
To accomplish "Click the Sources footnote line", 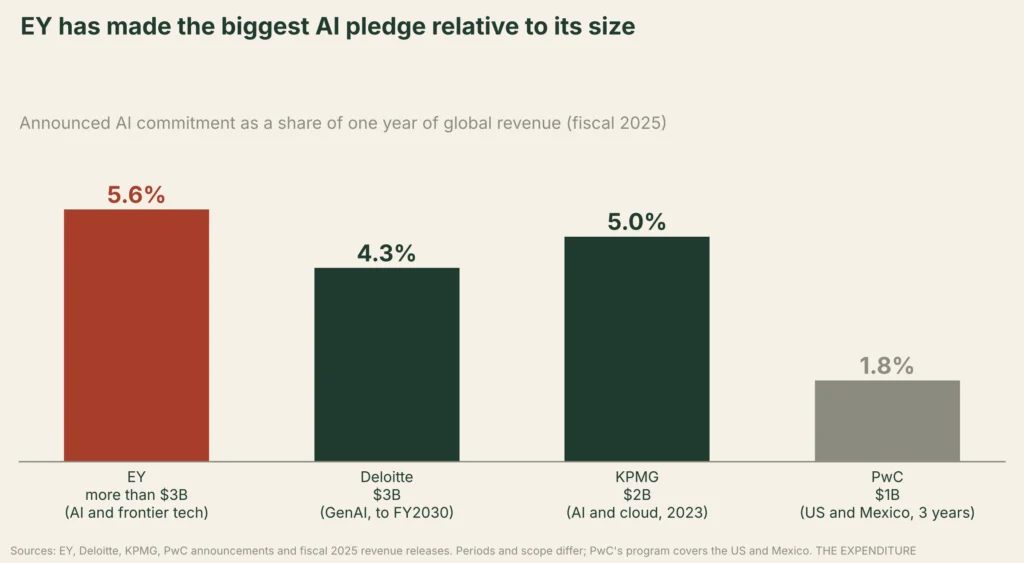I will (x=463, y=551).
